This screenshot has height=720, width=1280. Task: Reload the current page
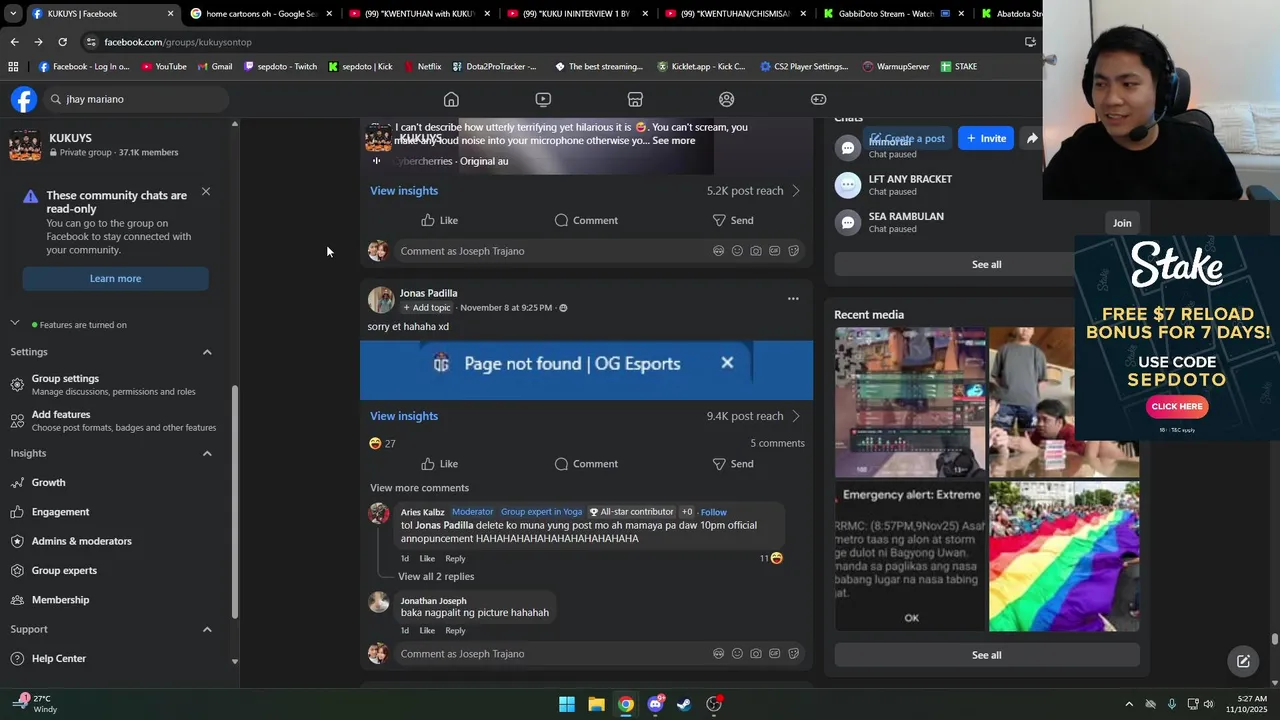[x=62, y=42]
